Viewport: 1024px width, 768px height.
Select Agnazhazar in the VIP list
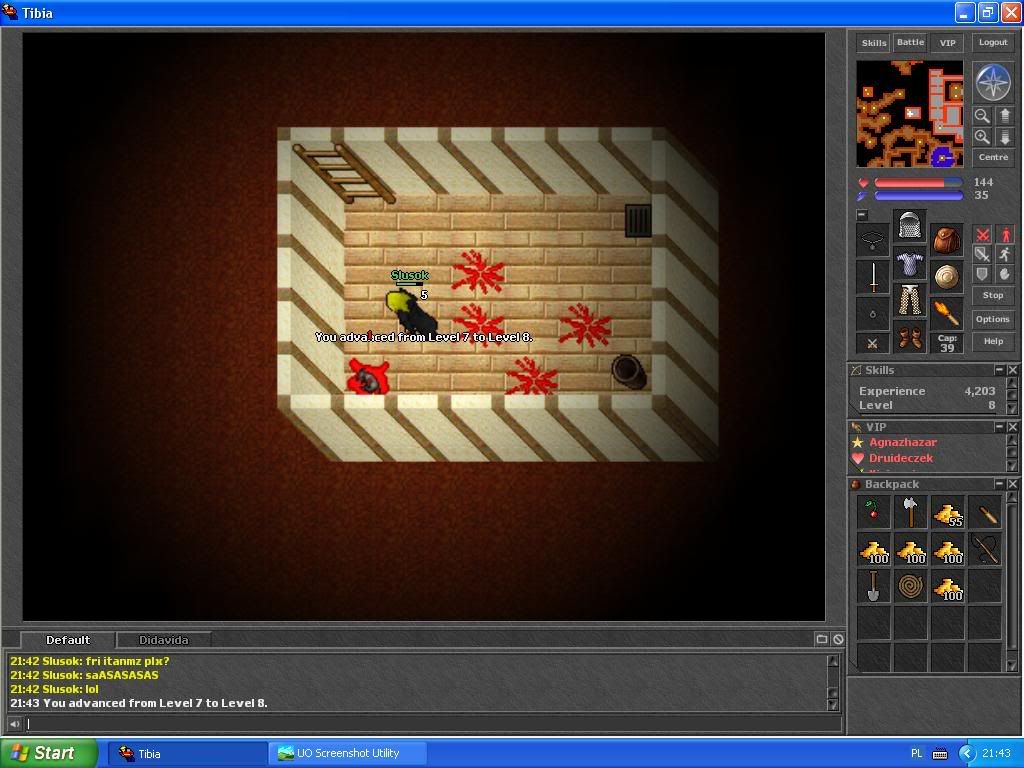coord(903,442)
